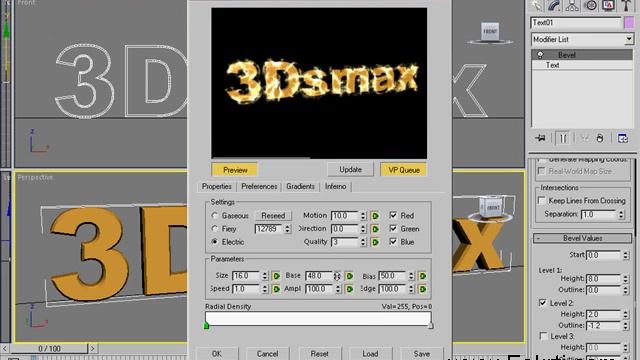Uncheck the Red channel checkbox
Viewport: 640px width, 360px height.
pyautogui.click(x=393, y=215)
